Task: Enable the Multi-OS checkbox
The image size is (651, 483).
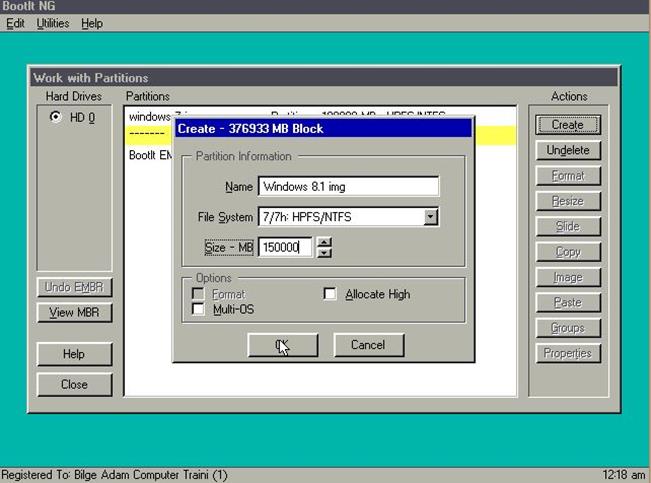Action: [x=198, y=309]
